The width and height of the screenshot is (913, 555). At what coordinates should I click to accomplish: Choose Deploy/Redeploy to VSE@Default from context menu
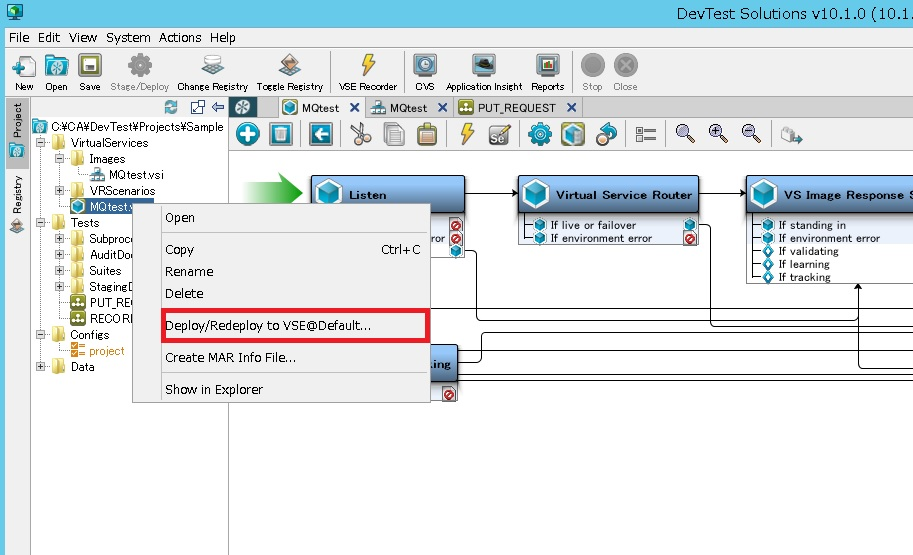(x=267, y=326)
